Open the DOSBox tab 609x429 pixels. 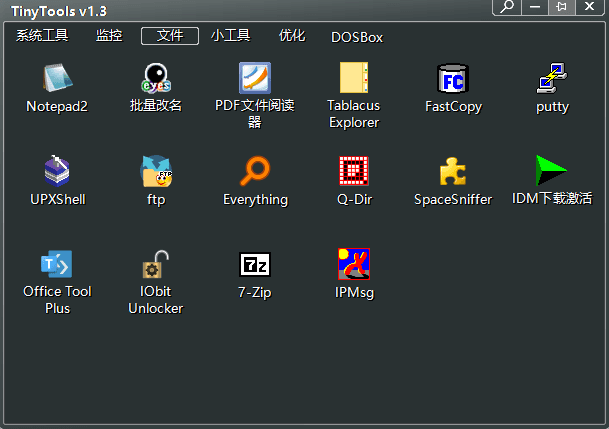(357, 37)
